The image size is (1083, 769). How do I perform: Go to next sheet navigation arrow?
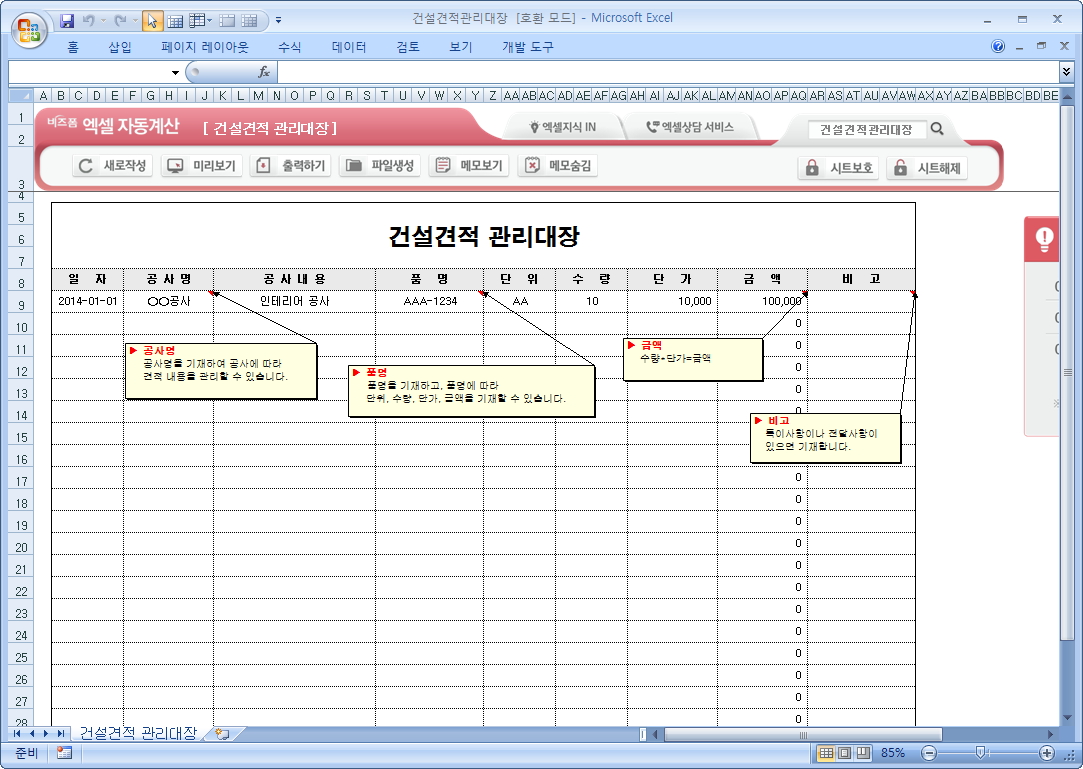coord(46,734)
